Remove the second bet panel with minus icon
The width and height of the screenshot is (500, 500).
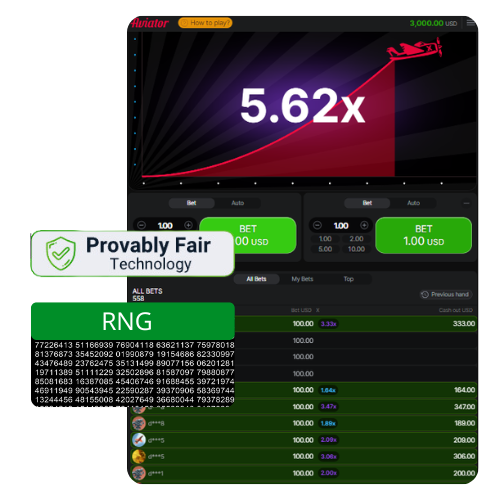(466, 203)
